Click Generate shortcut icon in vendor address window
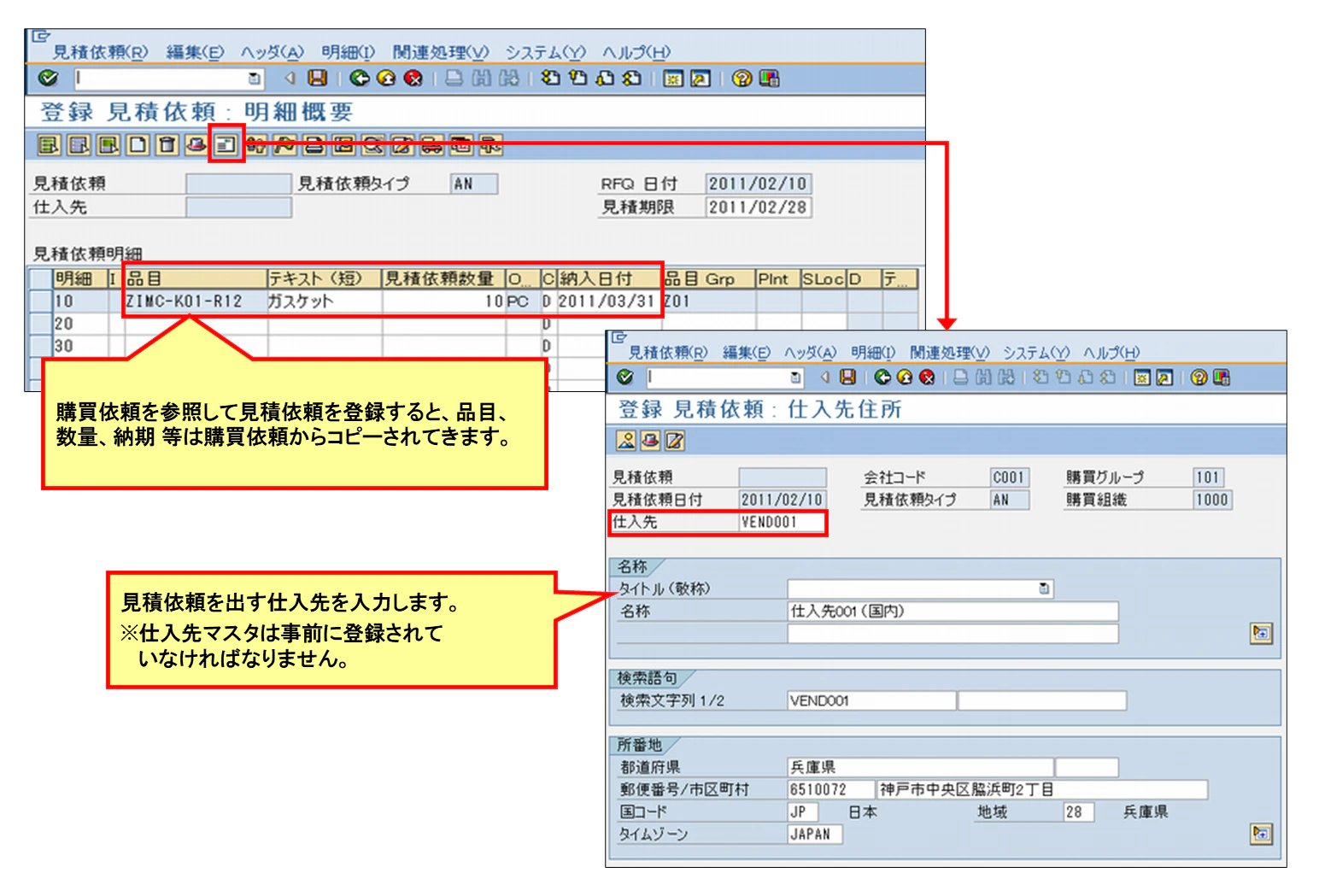 click(1164, 377)
